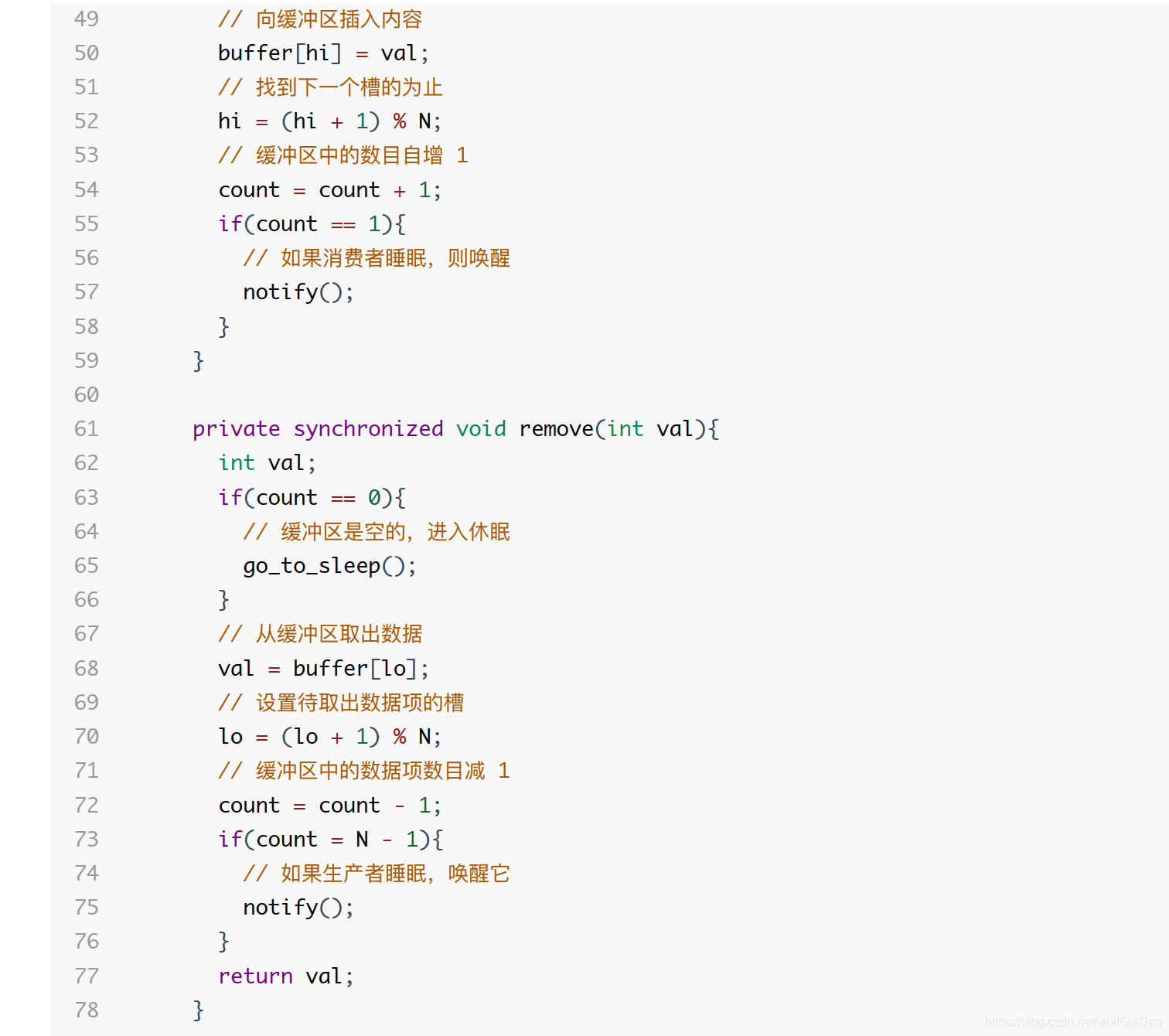The width and height of the screenshot is (1169, 1036).
Task: Click 'notify();' on line 75
Action: coord(298,907)
